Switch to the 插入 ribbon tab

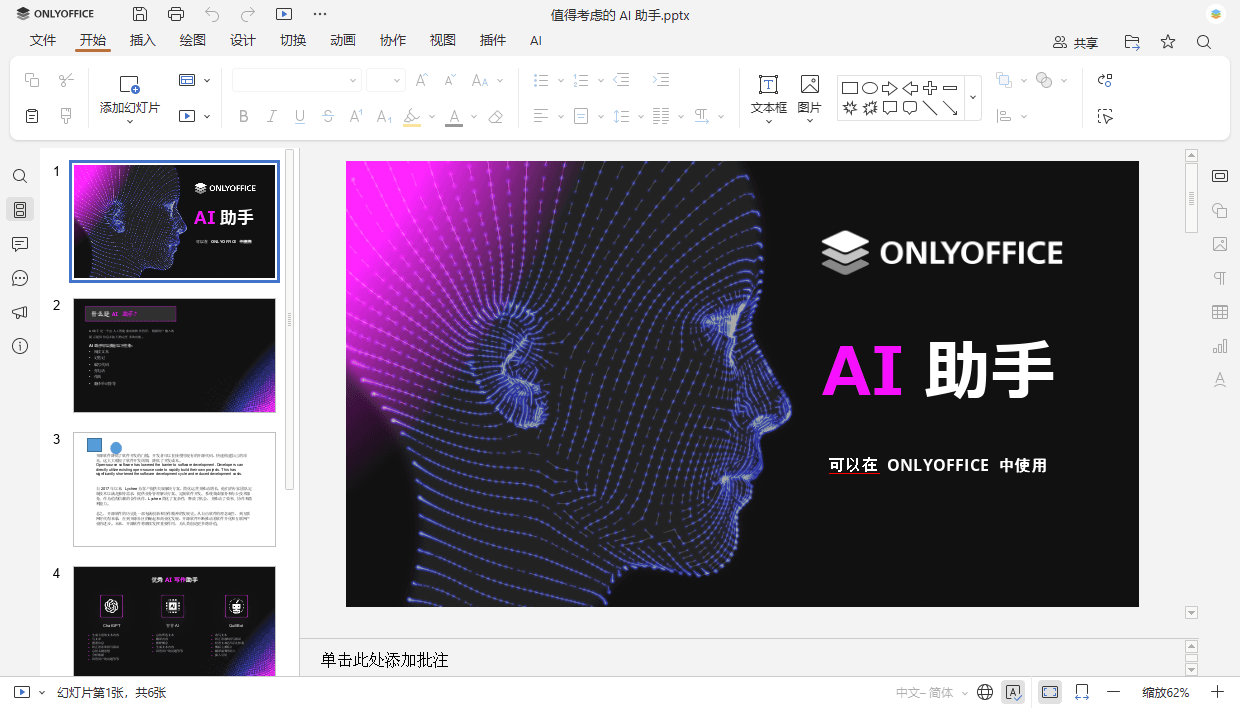tap(141, 41)
